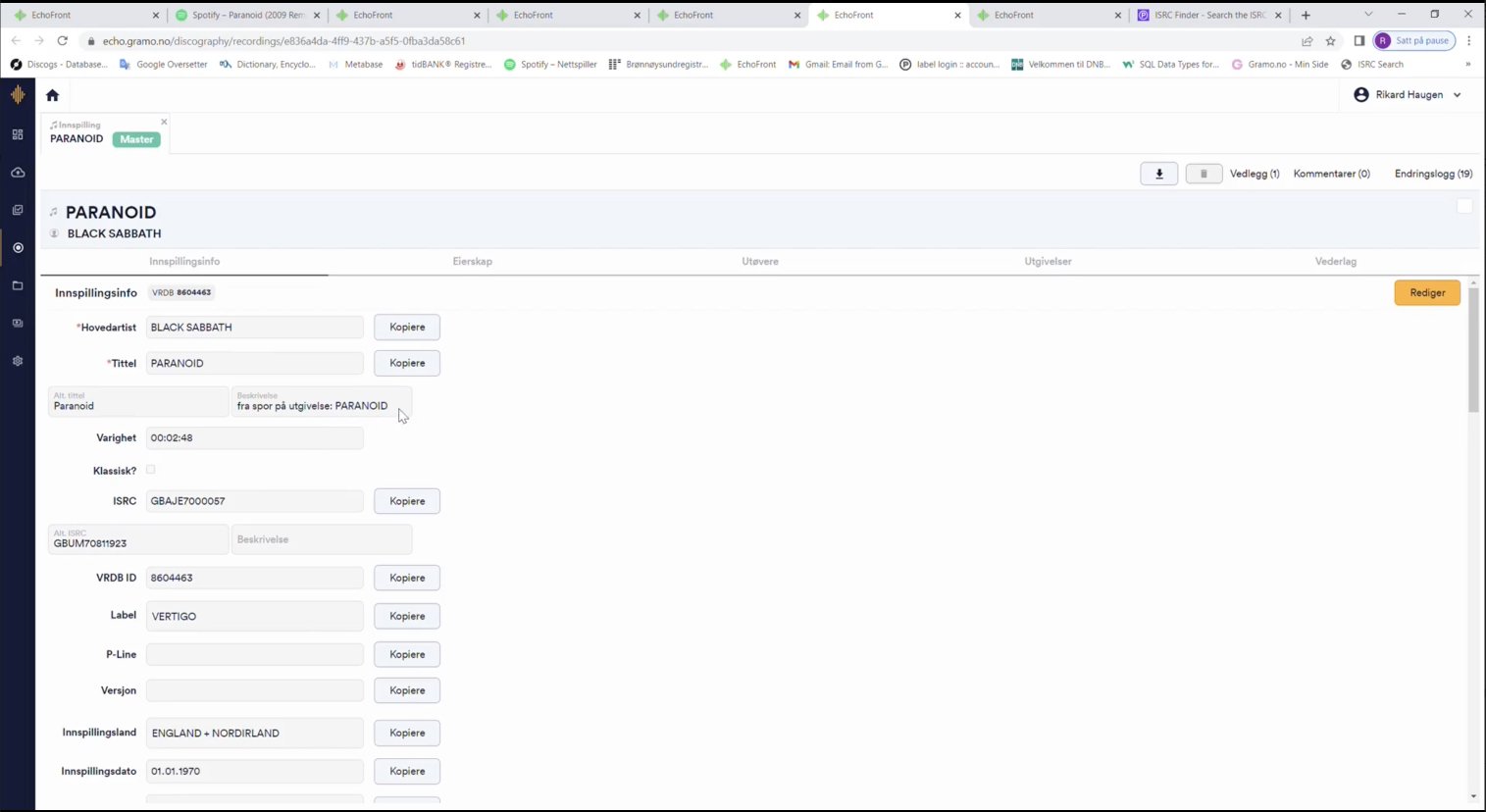
Task: Click the page vertical scrollbar thumb
Action: (1472, 350)
